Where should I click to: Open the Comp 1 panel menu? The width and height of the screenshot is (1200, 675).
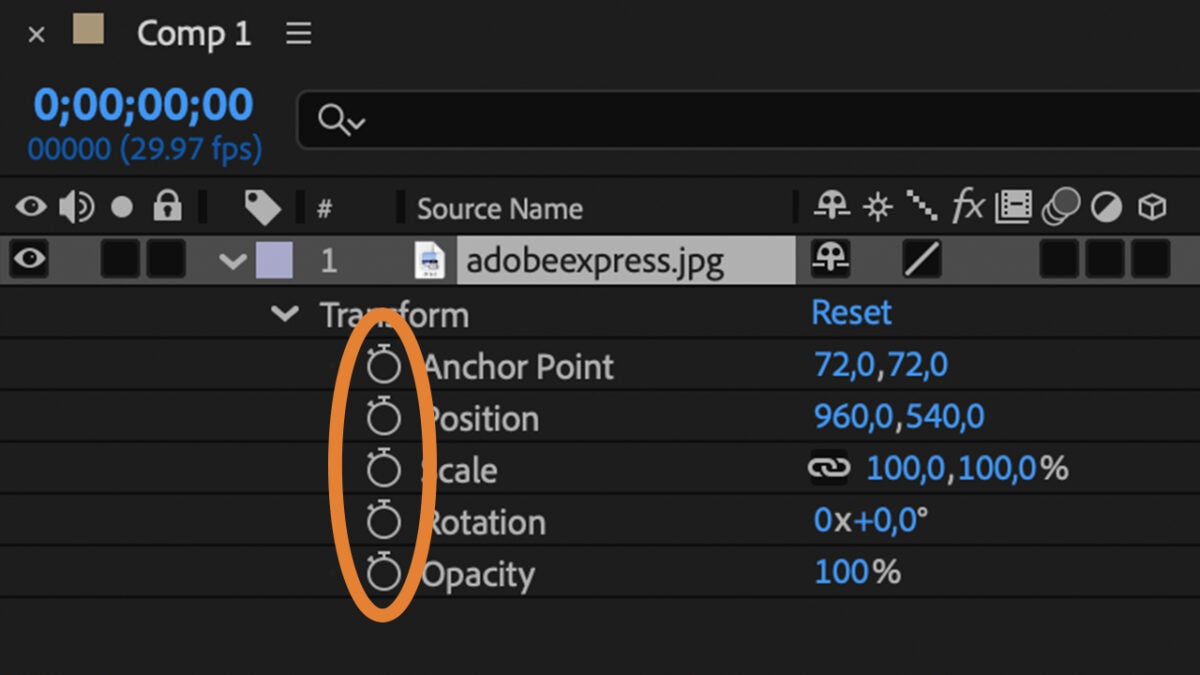pos(298,34)
